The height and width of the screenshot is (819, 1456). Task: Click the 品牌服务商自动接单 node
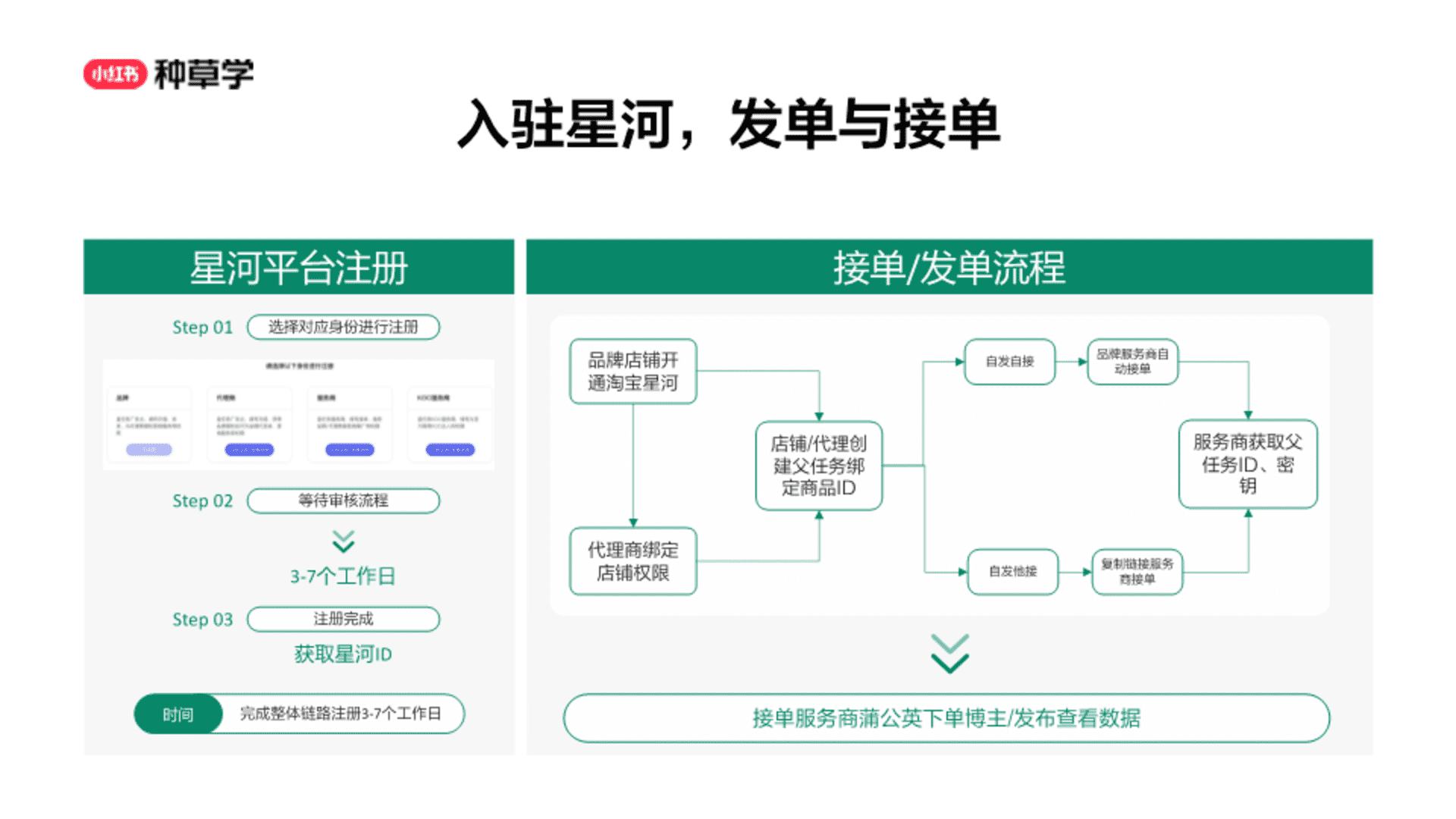1132,362
